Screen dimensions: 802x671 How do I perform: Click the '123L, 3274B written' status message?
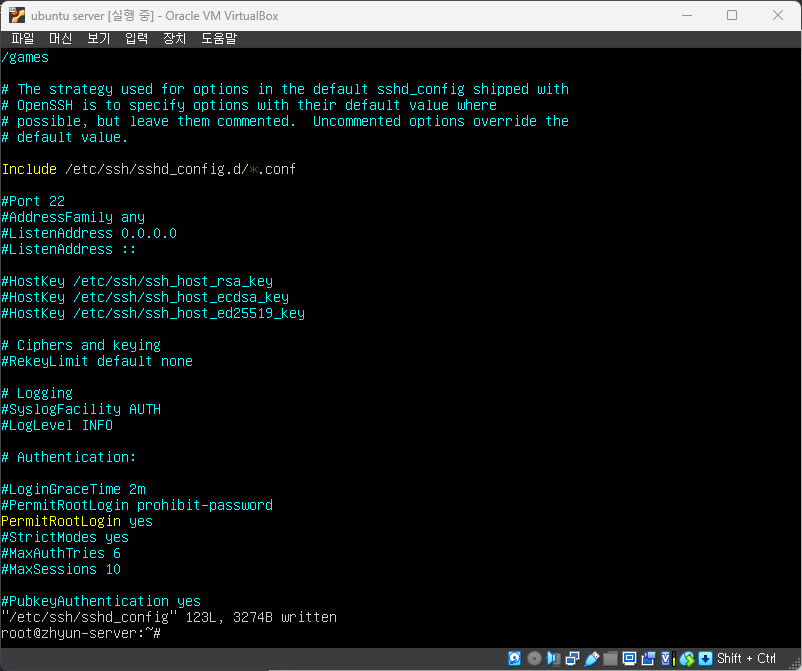[x=261, y=617]
